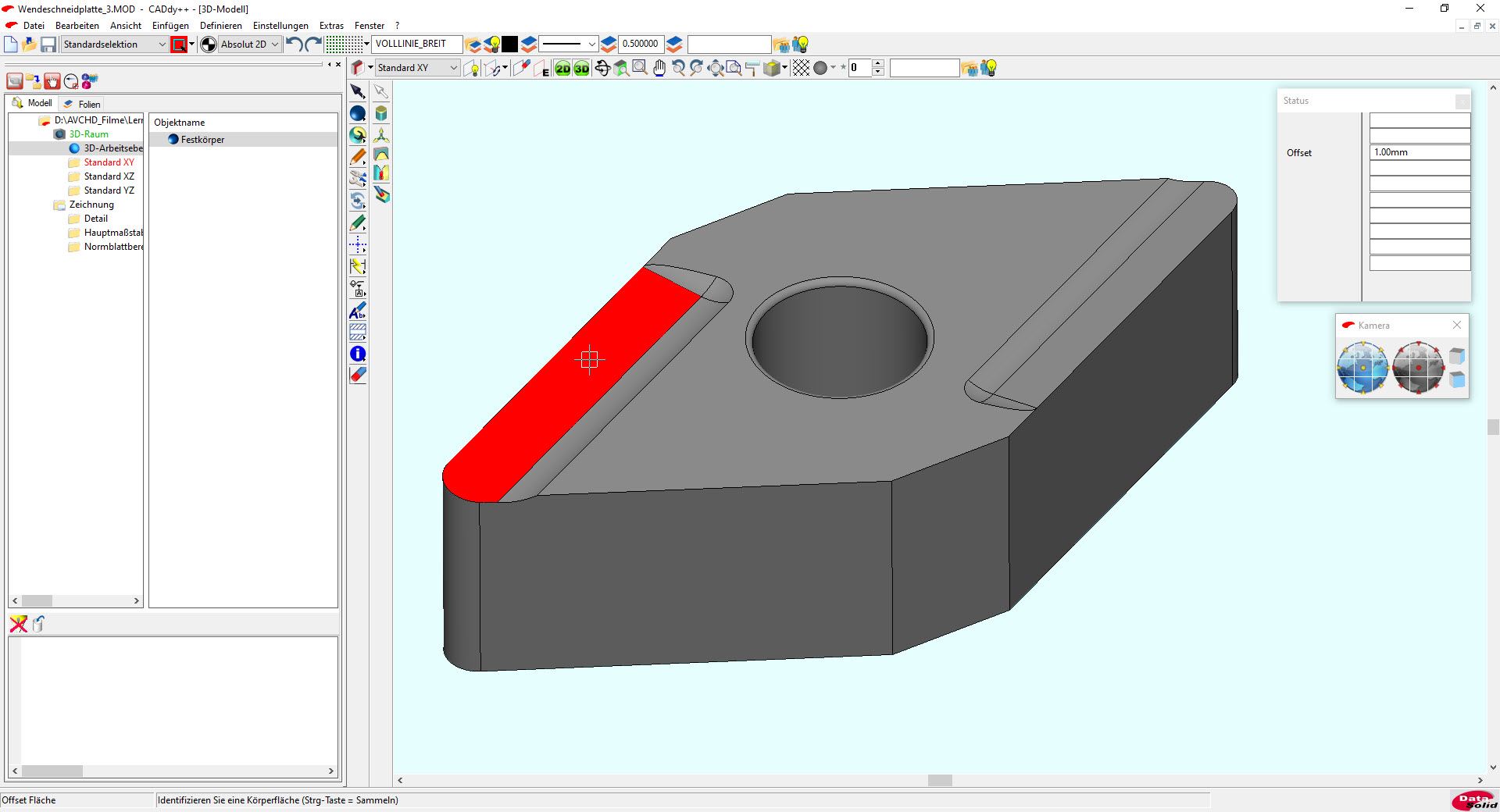Click the zoom window magnifier icon
This screenshot has height=812, width=1500.
tap(640, 68)
